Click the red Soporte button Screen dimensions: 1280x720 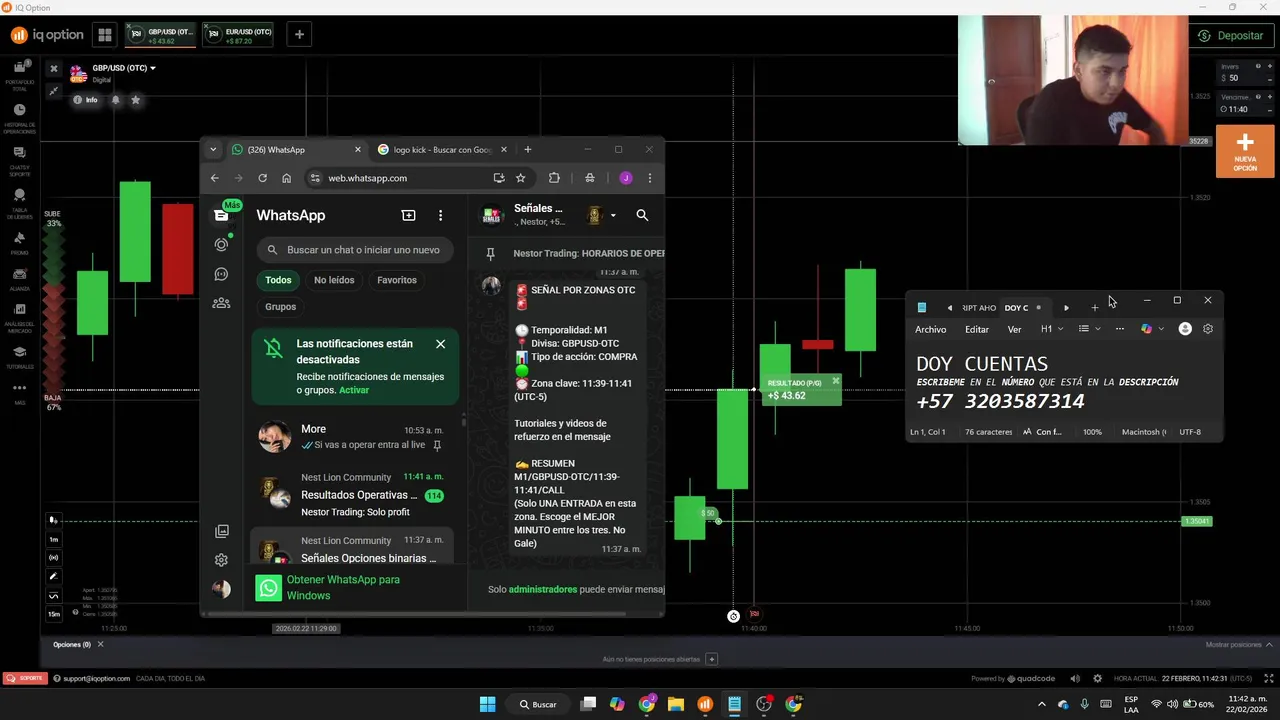[25, 678]
